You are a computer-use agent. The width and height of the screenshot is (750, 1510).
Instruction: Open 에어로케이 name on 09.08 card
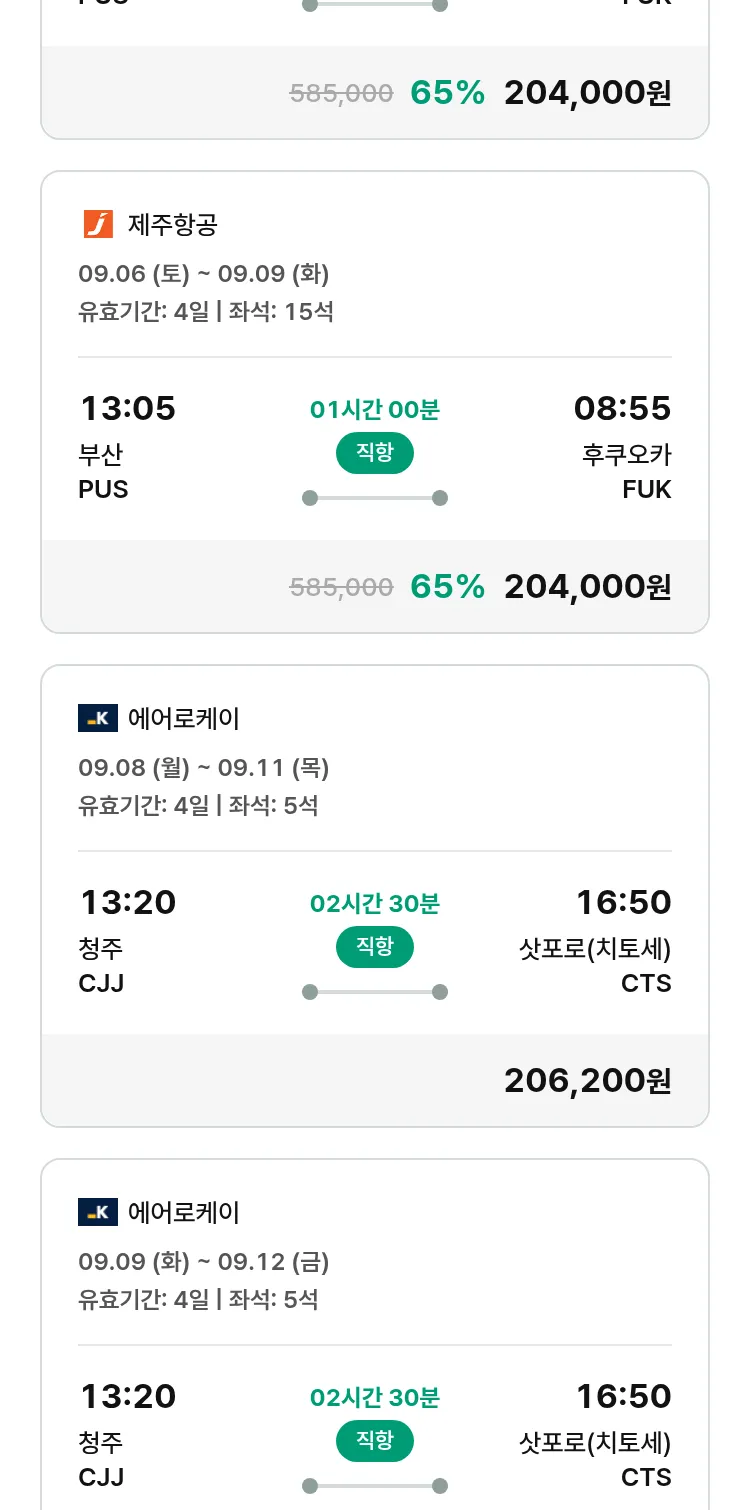coord(184,718)
